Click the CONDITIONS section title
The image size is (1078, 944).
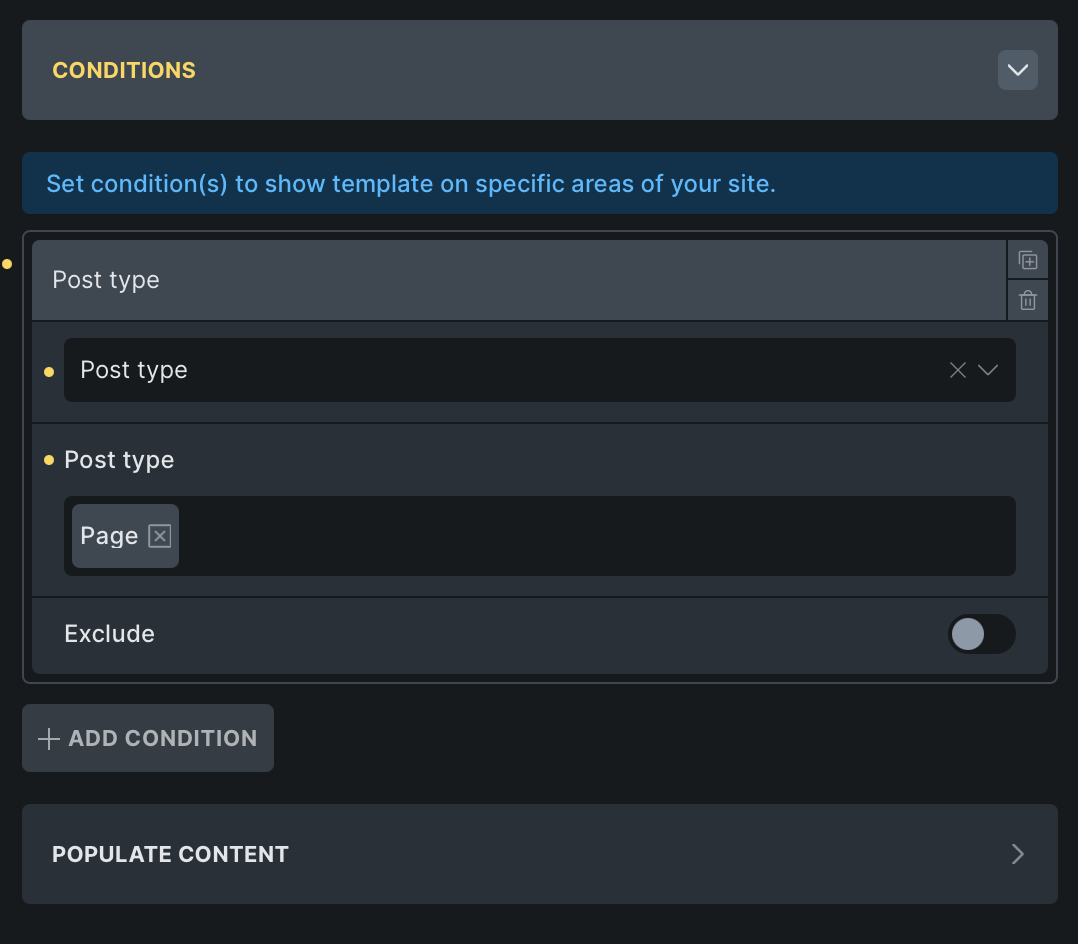click(124, 70)
